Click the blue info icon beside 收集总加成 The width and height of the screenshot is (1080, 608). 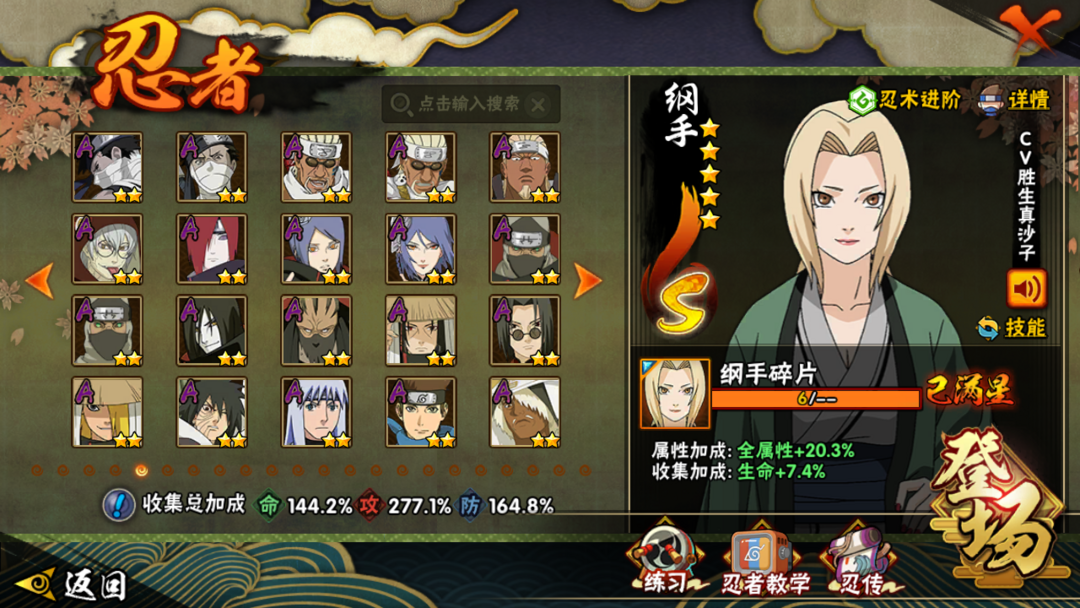click(x=118, y=505)
